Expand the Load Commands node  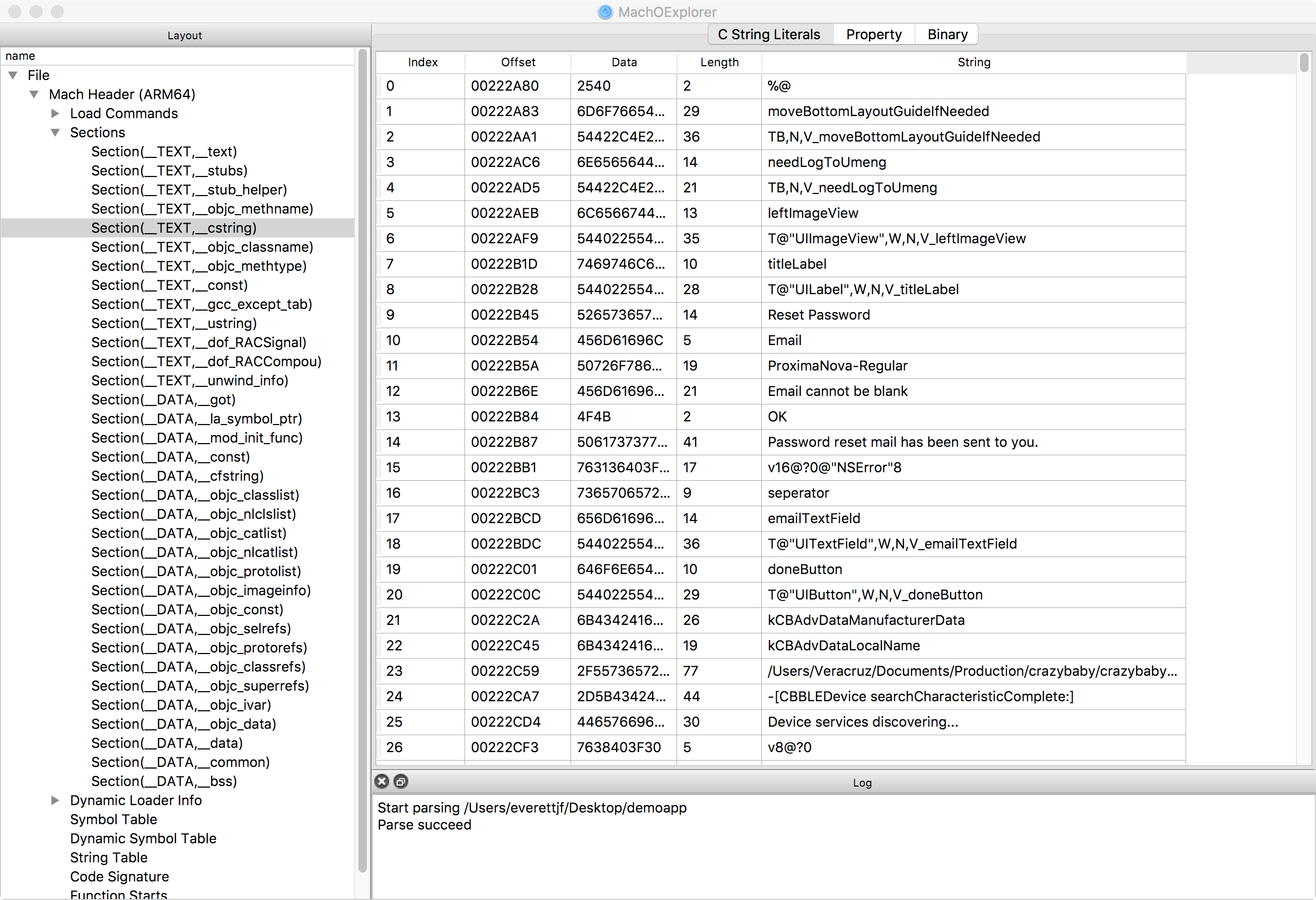(x=55, y=113)
